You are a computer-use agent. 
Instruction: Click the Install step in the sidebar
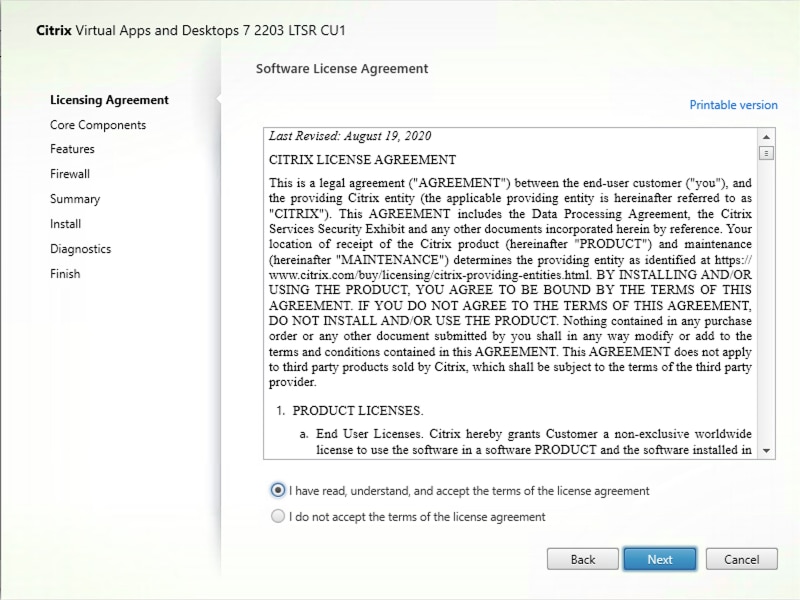coord(65,224)
